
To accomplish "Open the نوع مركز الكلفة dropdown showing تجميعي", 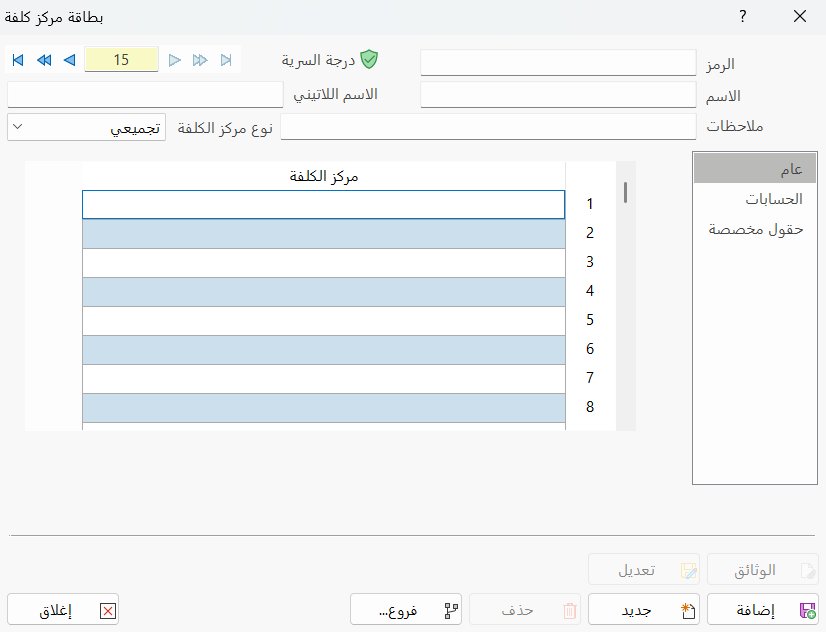I will click(16, 128).
